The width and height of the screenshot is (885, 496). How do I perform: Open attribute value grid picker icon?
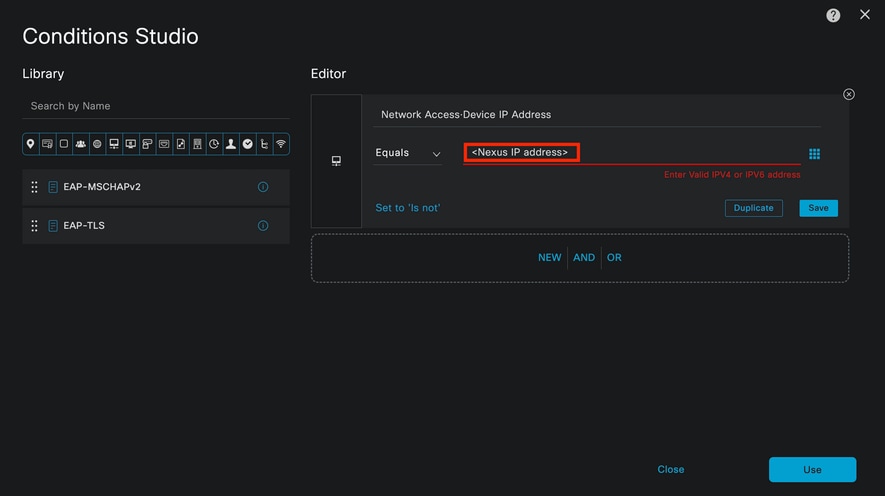(814, 153)
